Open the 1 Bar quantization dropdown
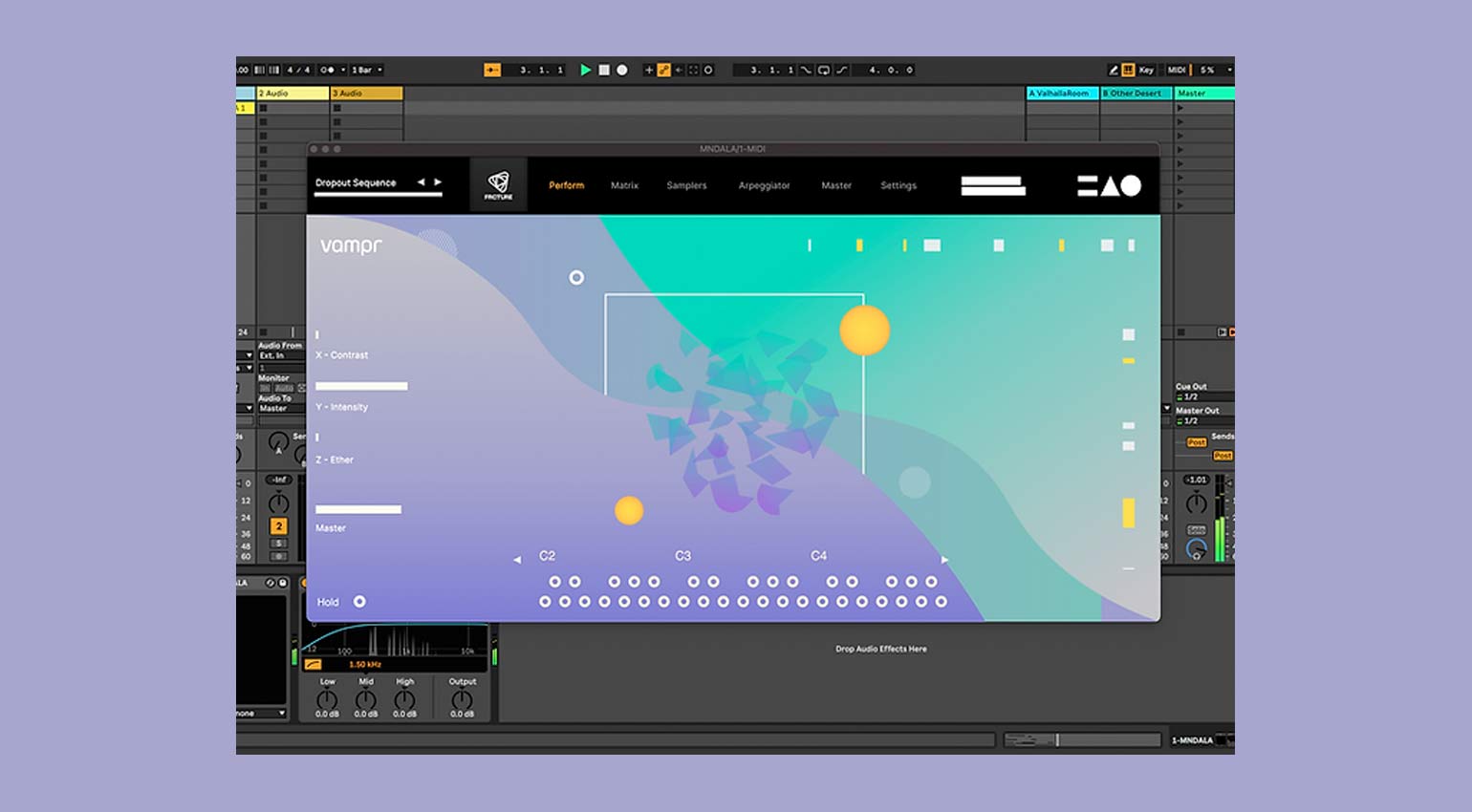The image size is (1472, 812). point(367,70)
